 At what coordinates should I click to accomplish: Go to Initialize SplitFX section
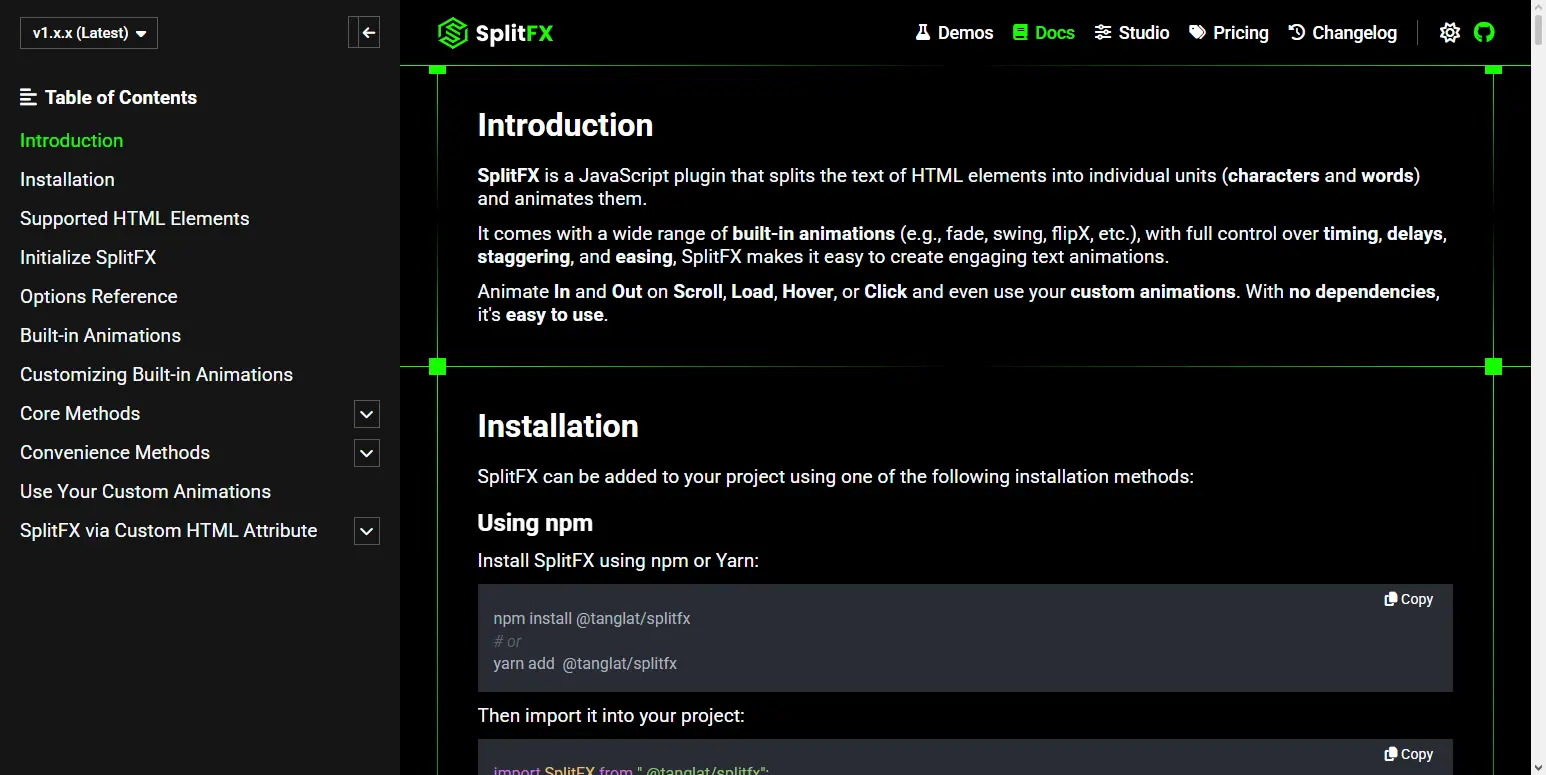click(88, 258)
